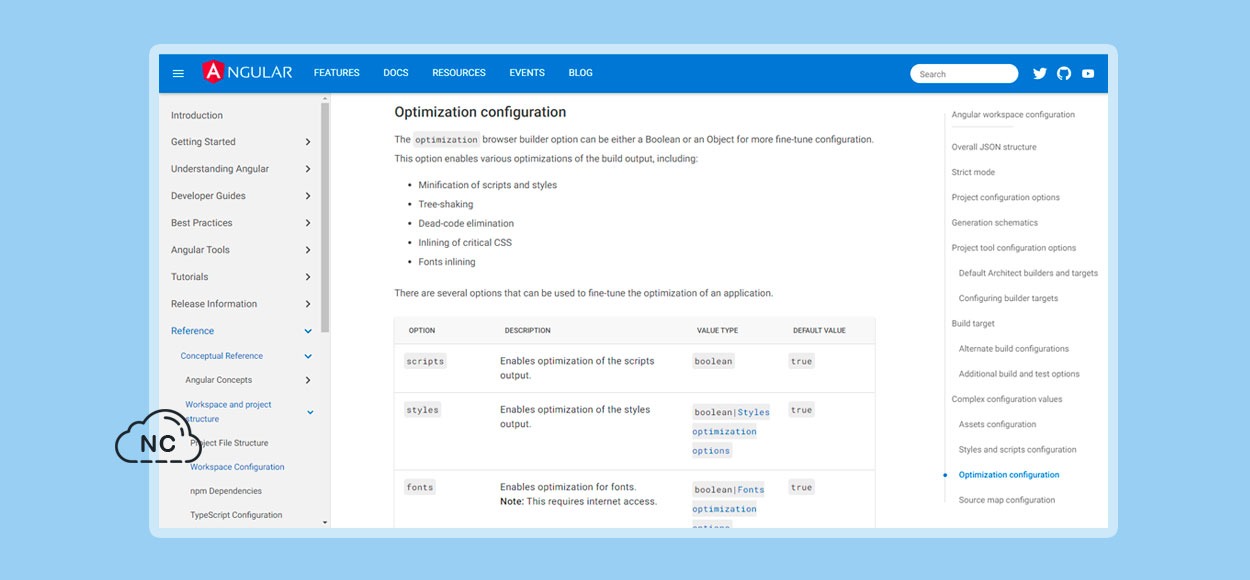Jump to Complex configuration values

click(x=1007, y=399)
